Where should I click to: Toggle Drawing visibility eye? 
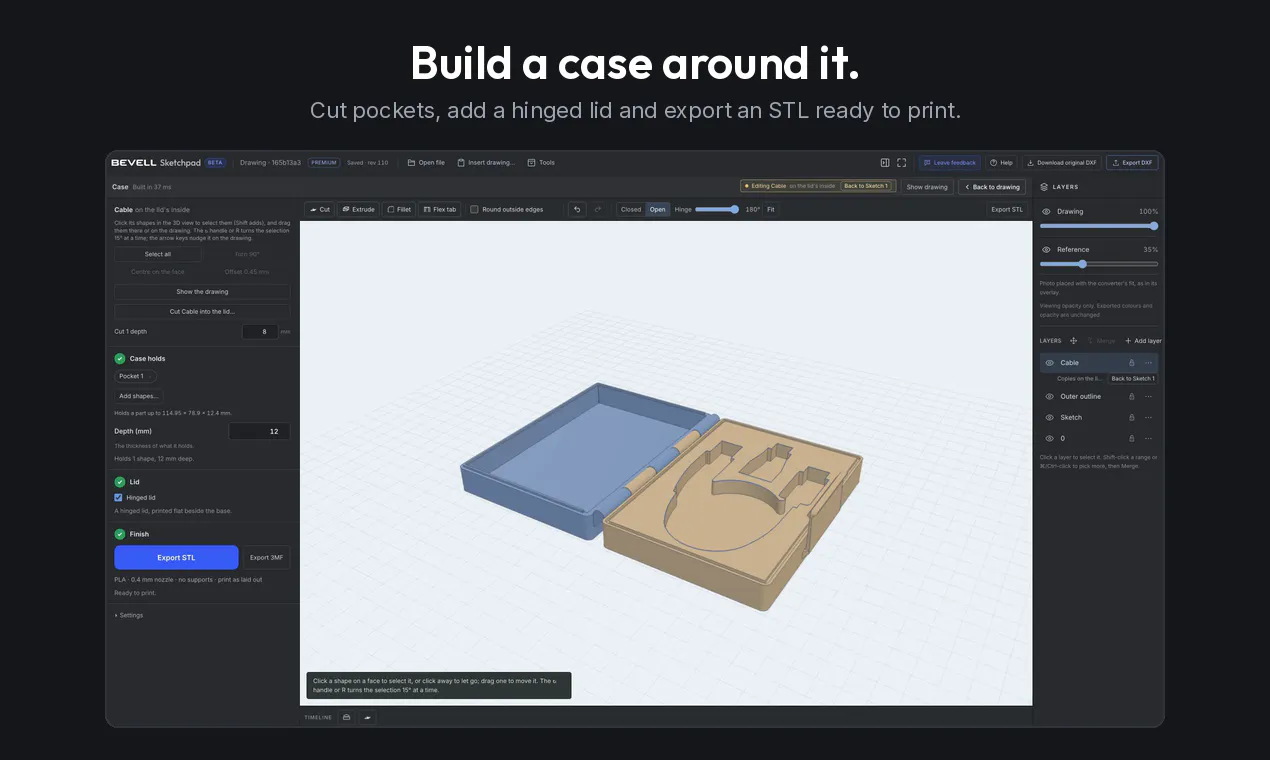click(1046, 212)
